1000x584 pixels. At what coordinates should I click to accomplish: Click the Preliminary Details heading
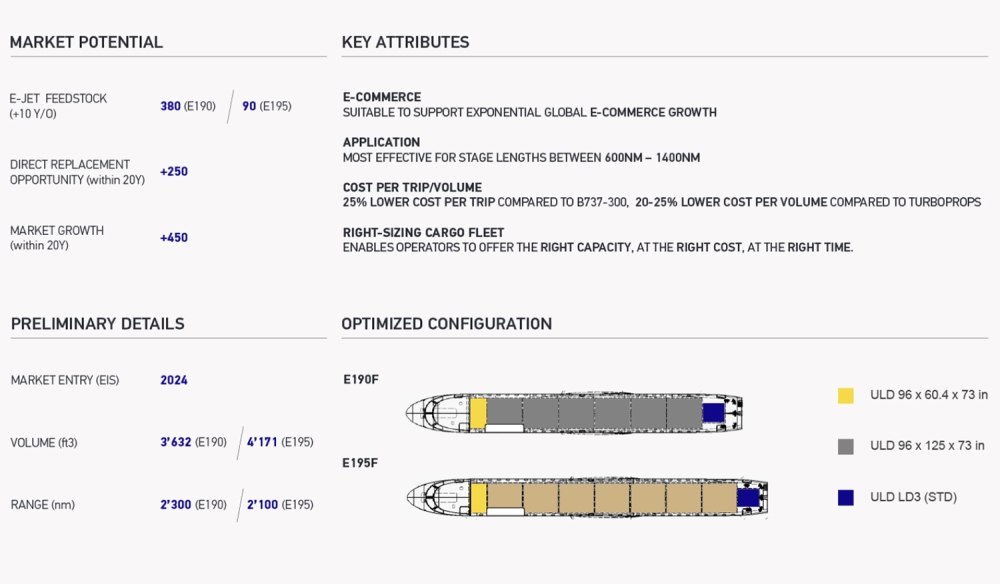(x=98, y=324)
